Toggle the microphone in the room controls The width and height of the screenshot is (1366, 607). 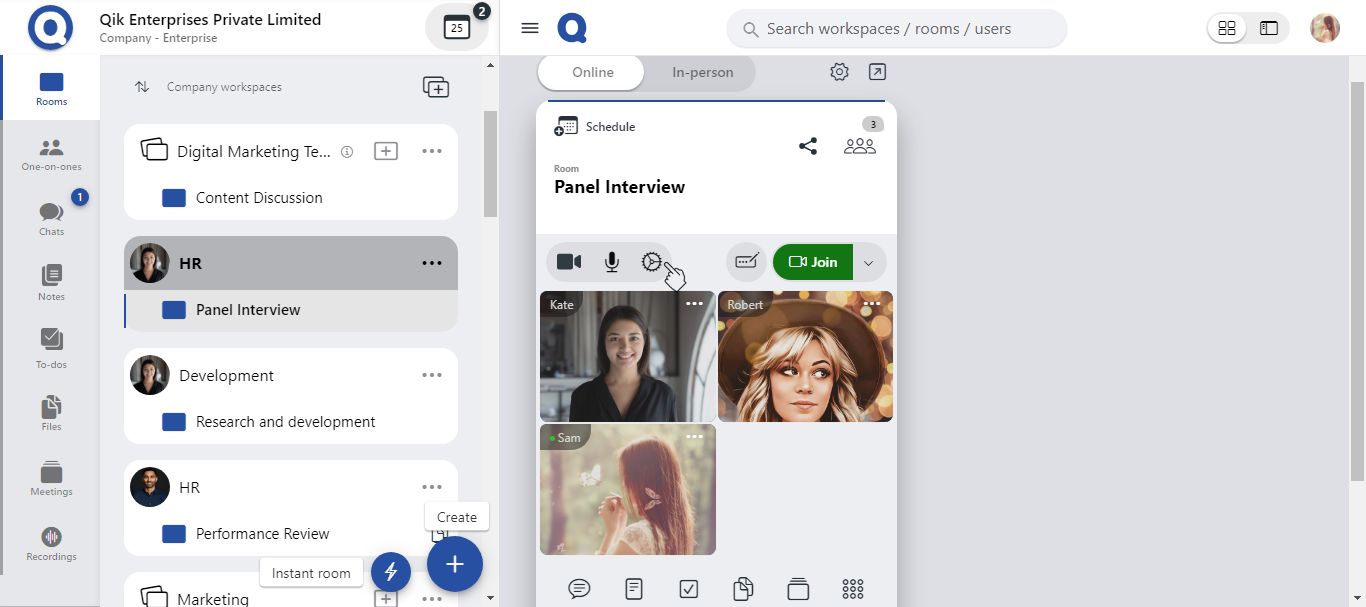pos(612,262)
